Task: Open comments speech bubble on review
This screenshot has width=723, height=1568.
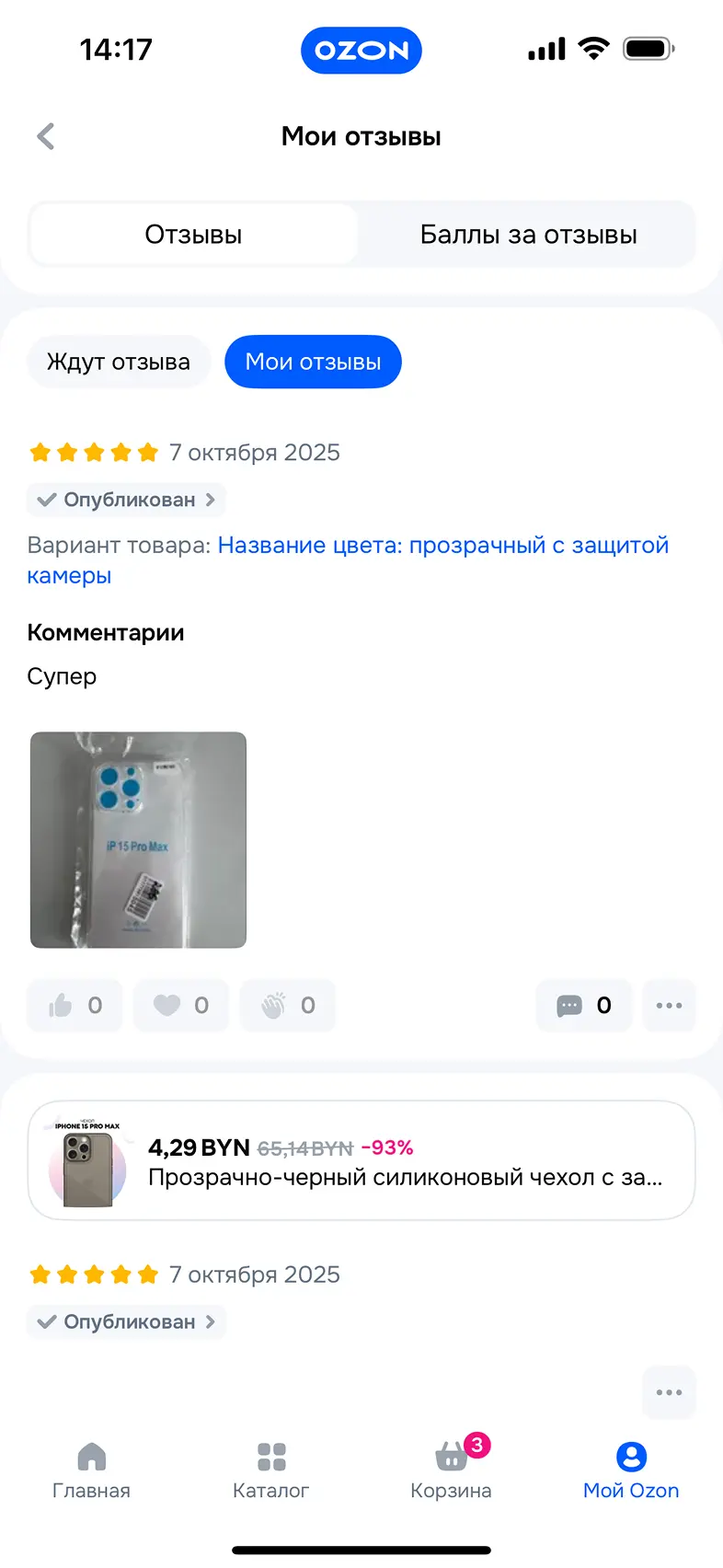Action: point(584,1006)
